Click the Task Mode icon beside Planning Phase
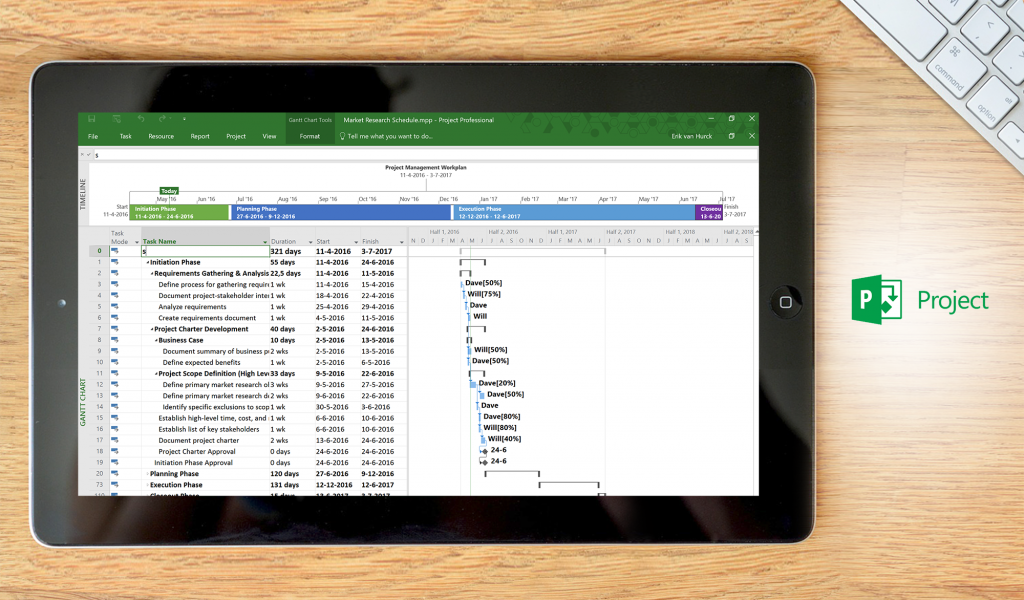 pyautogui.click(x=115, y=473)
